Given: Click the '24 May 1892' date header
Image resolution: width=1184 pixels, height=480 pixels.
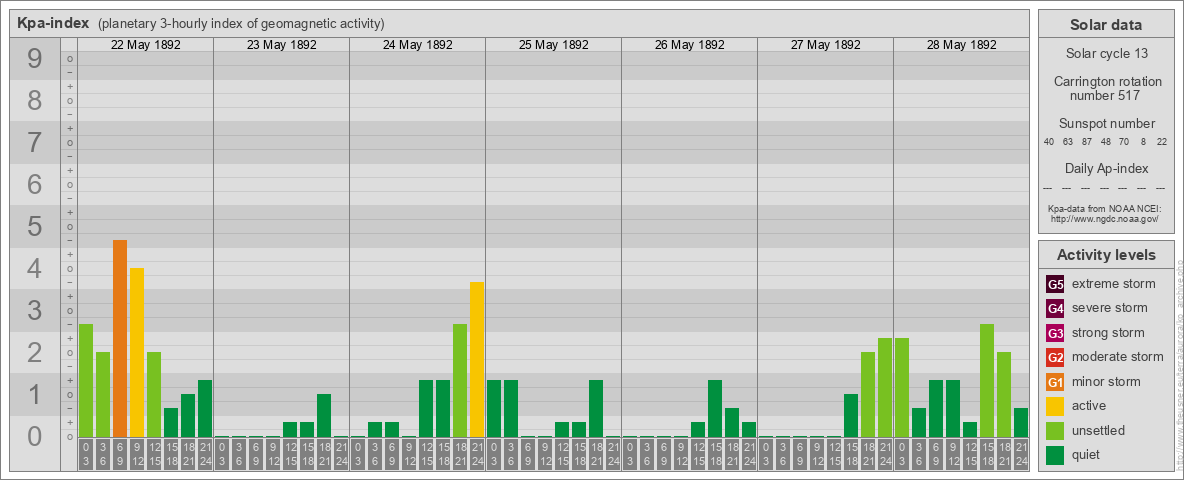Looking at the screenshot, I should click(x=418, y=45).
